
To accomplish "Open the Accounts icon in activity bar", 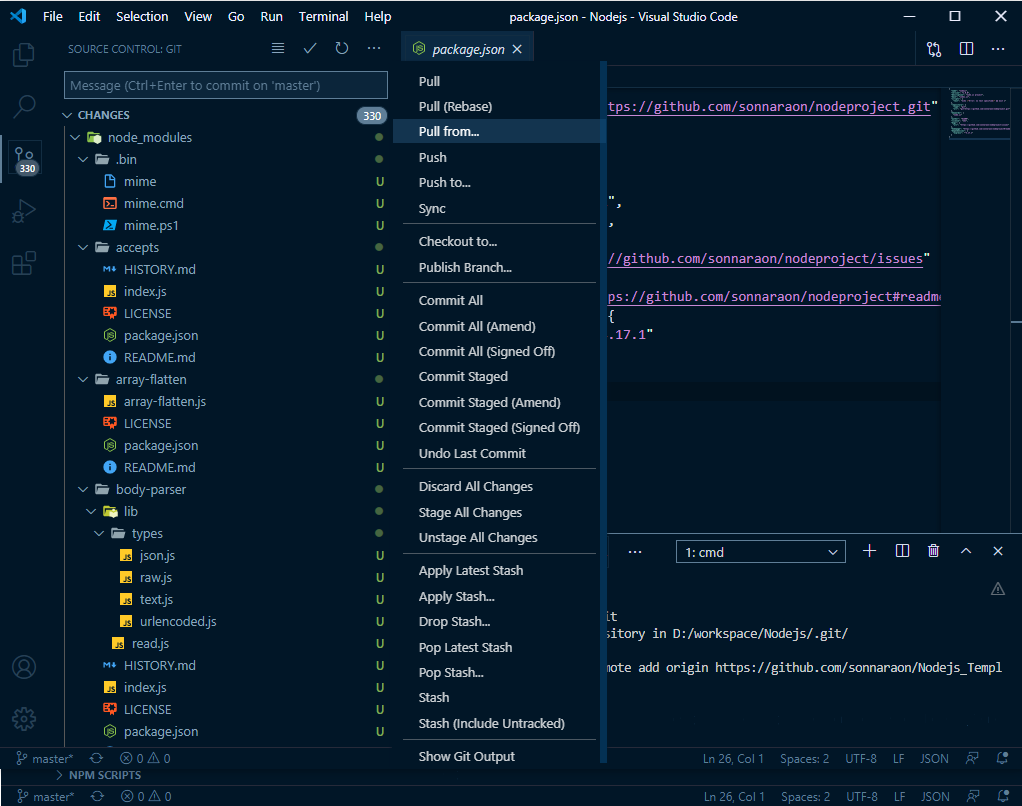I will click(x=23, y=667).
